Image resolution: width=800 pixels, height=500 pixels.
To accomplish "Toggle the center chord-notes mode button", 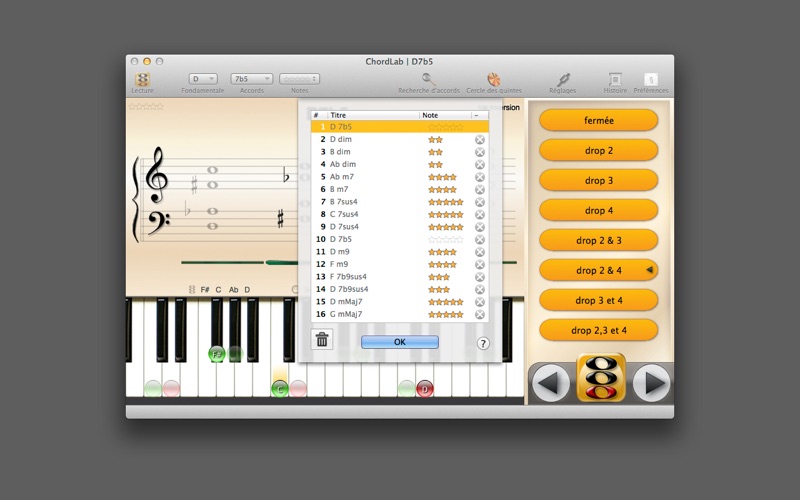I will (x=601, y=378).
